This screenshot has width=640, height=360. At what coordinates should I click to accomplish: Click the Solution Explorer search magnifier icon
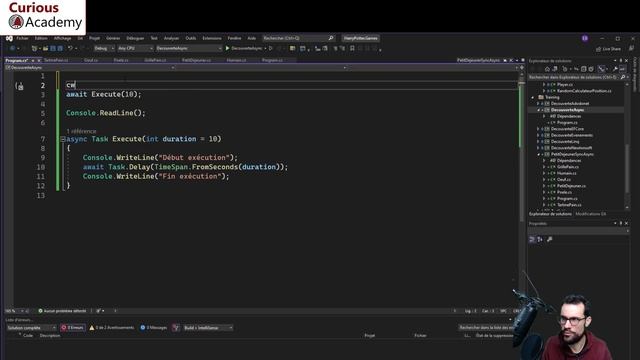[622, 77]
